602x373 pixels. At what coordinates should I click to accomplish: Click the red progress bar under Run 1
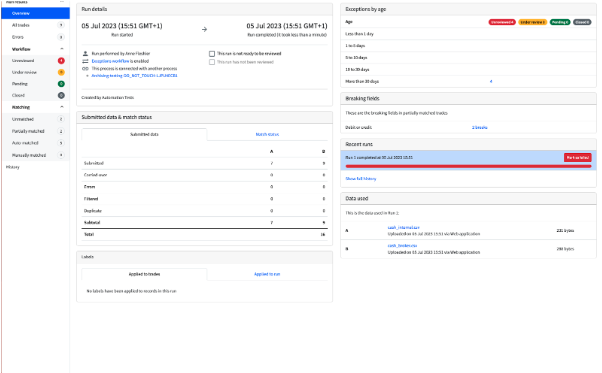468,166
